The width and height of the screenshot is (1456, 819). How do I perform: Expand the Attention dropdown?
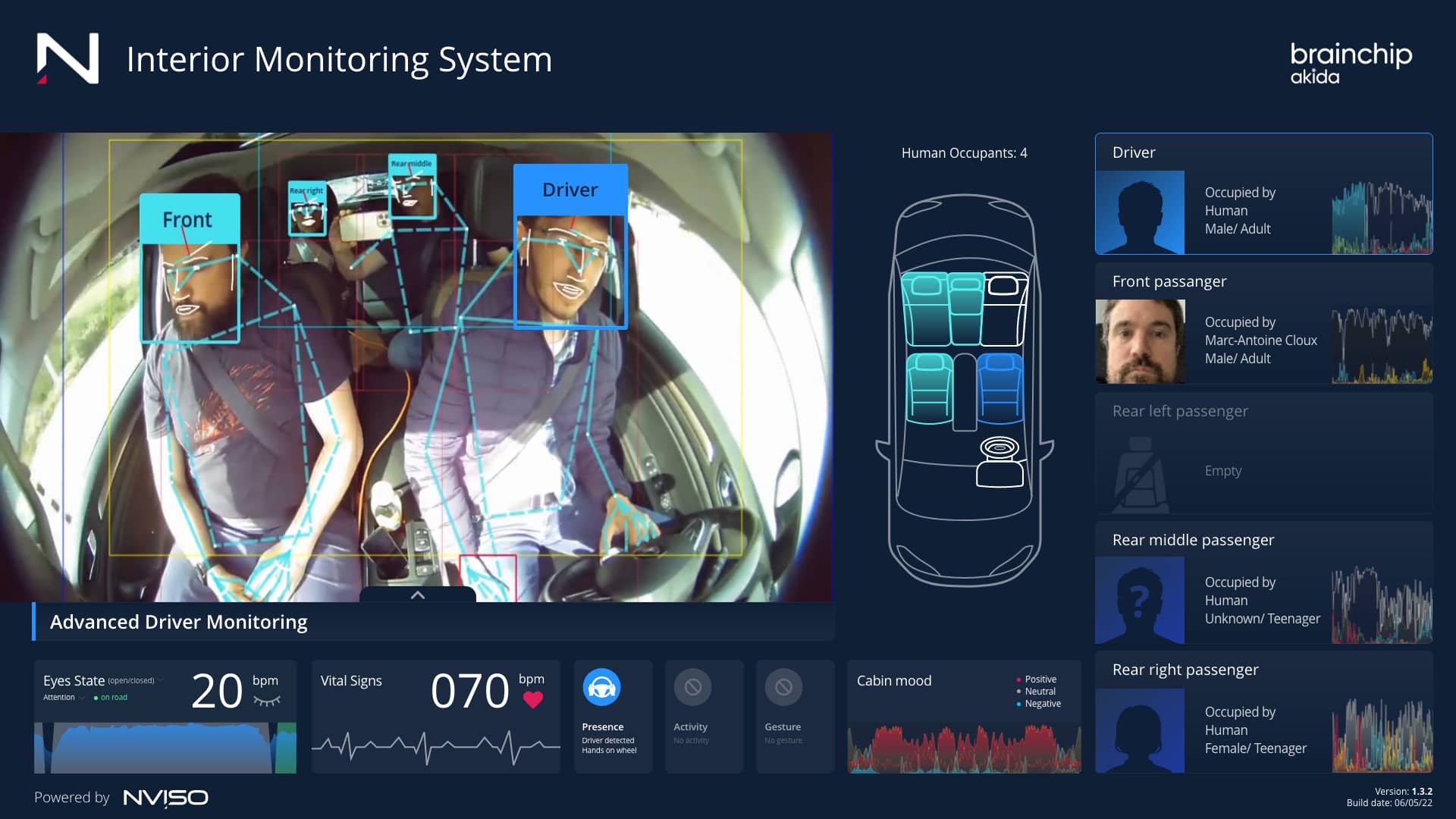click(x=82, y=698)
